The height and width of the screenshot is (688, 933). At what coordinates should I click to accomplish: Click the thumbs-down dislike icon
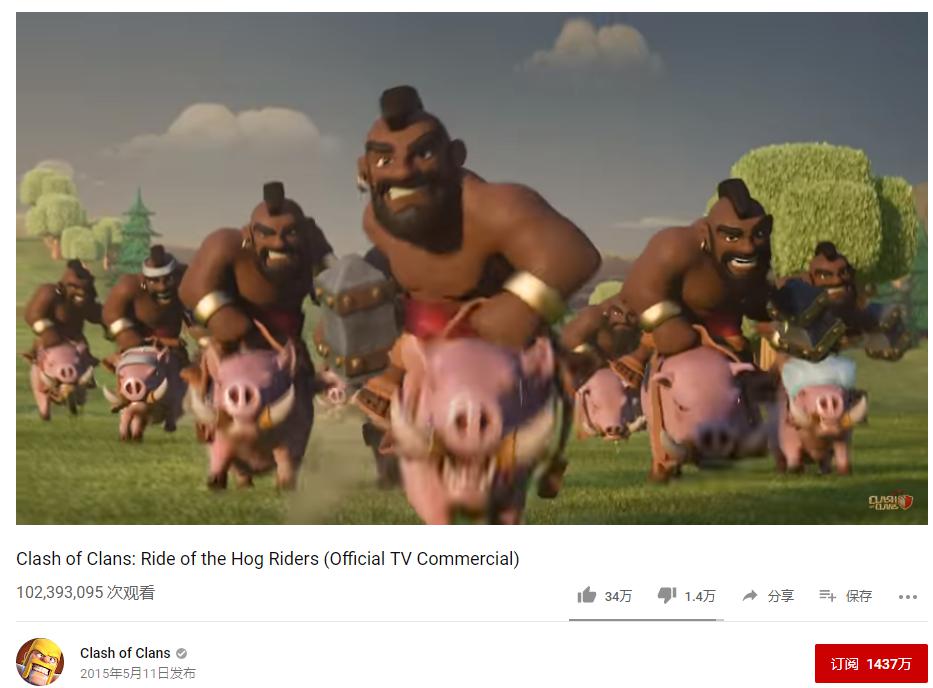click(x=667, y=595)
